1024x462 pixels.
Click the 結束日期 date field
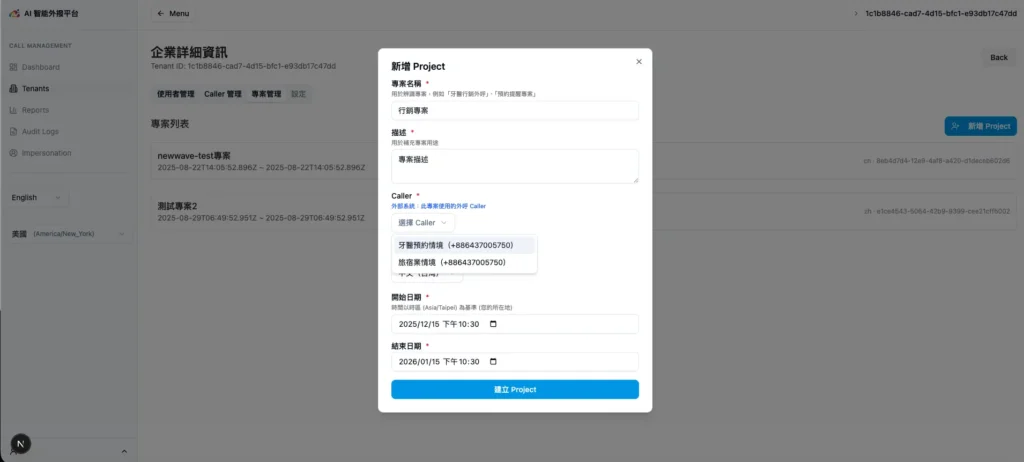(515, 361)
